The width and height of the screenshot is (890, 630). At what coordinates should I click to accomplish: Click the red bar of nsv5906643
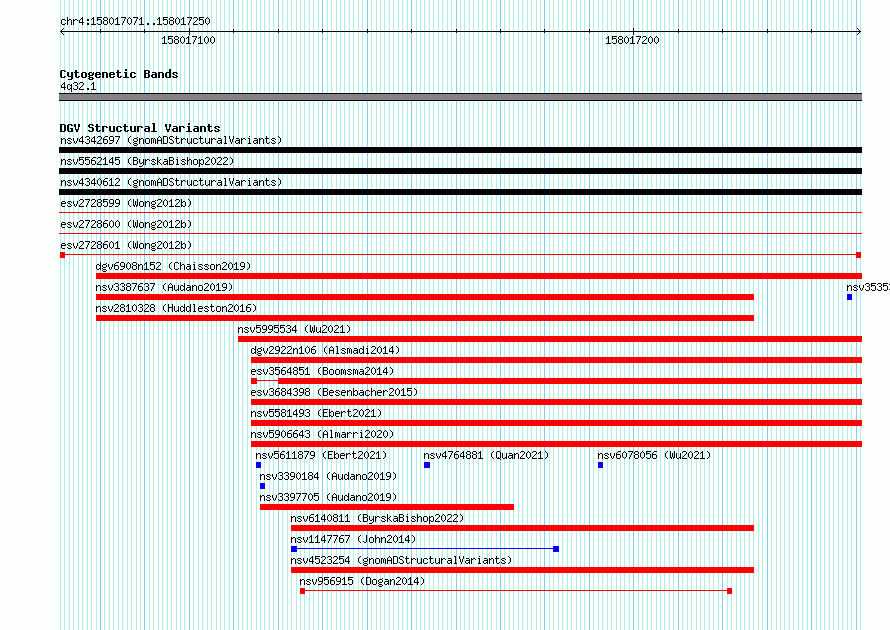tap(556, 444)
